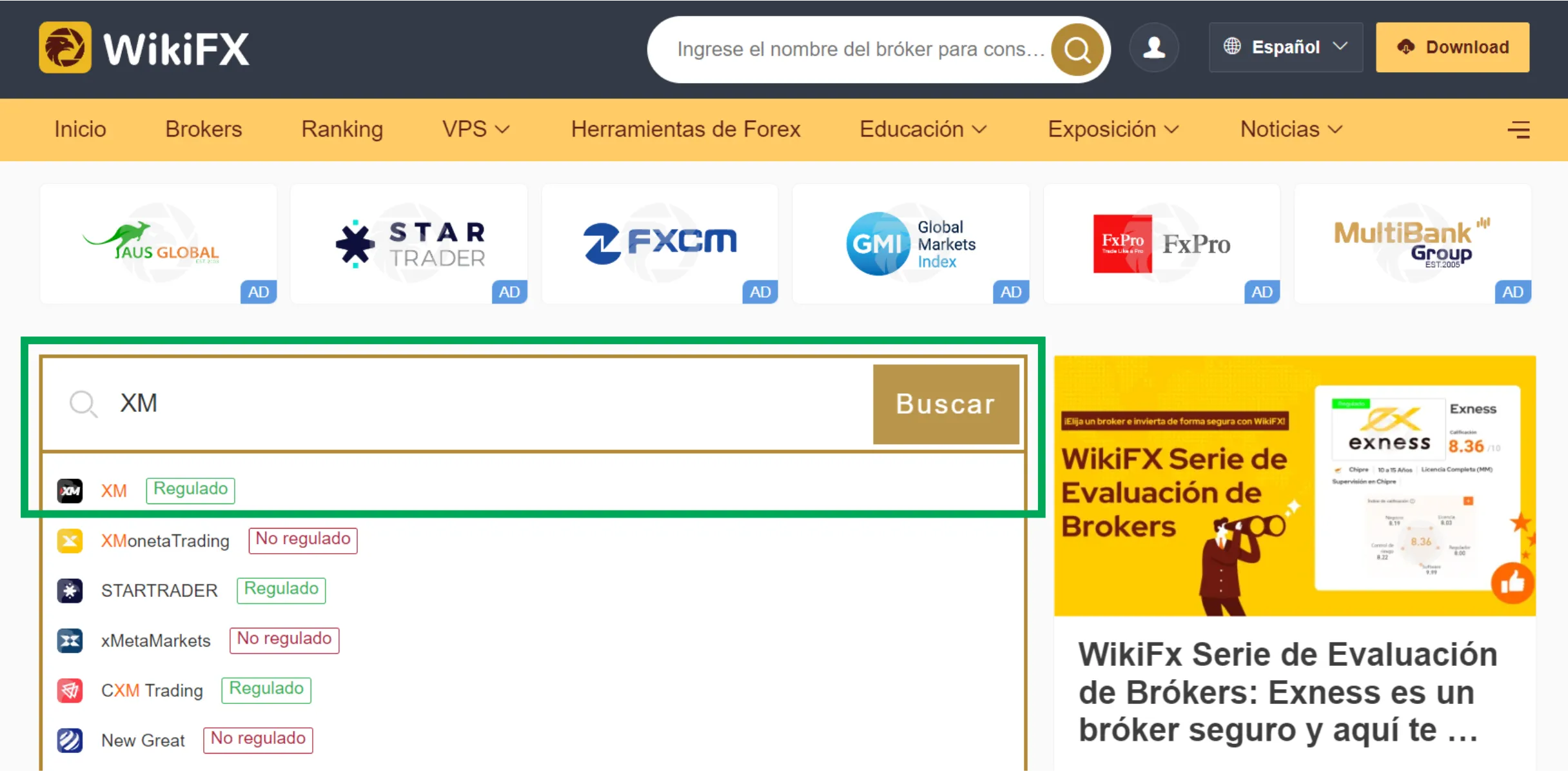
Task: Click the WikiFX eagle logo icon
Action: click(x=65, y=48)
